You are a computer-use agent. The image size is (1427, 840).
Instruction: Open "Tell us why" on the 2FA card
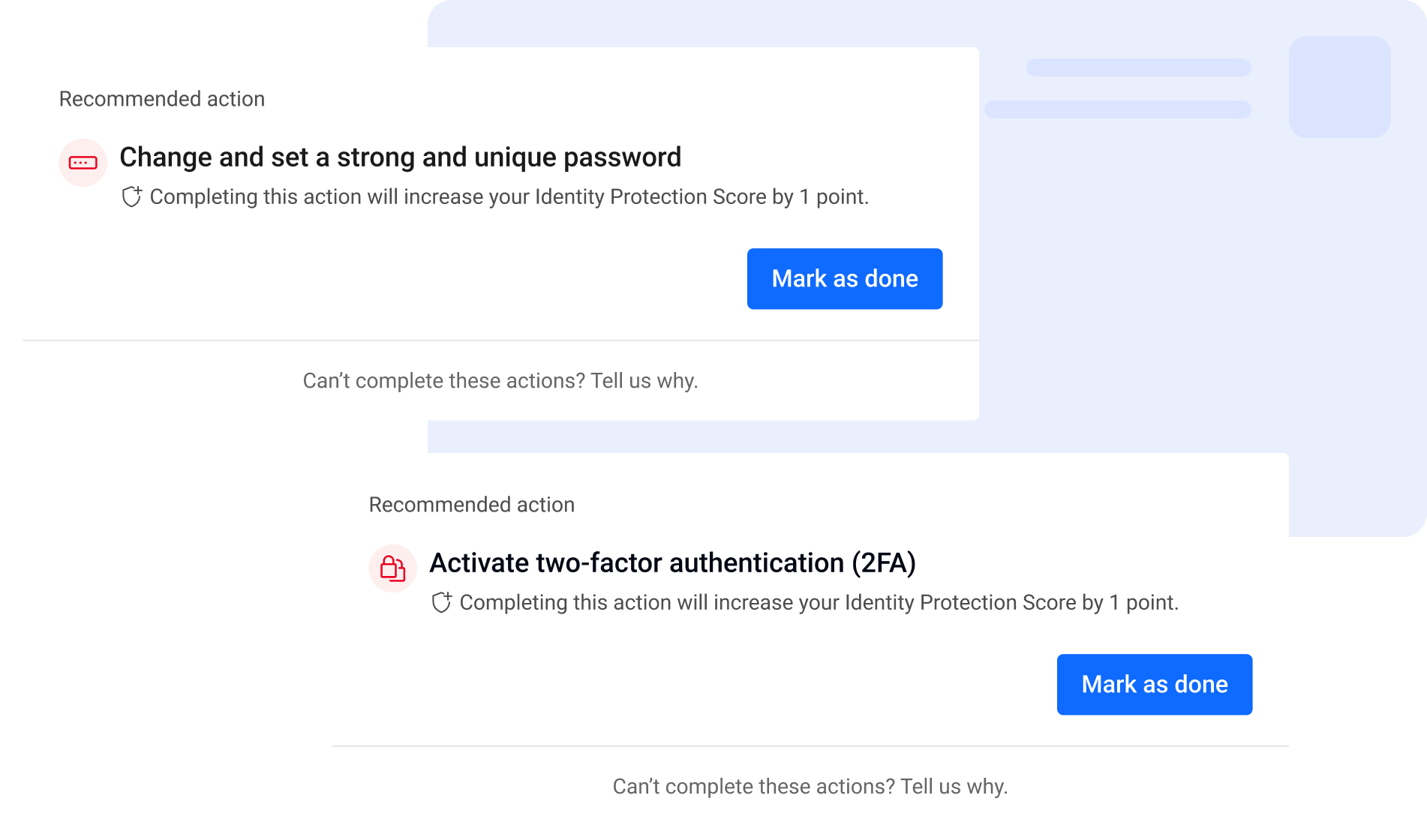click(810, 786)
